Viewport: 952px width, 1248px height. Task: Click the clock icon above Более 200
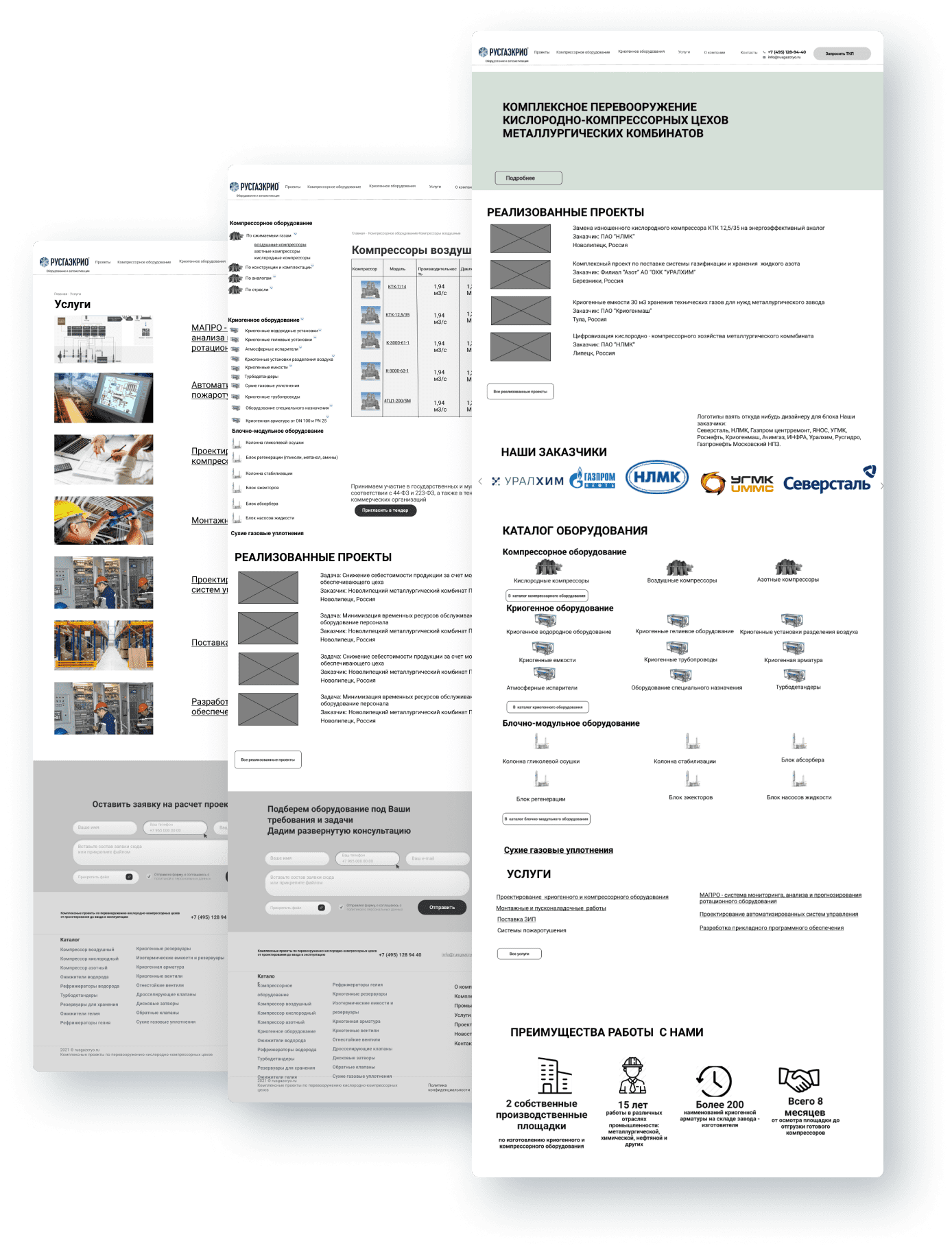coord(714,1081)
